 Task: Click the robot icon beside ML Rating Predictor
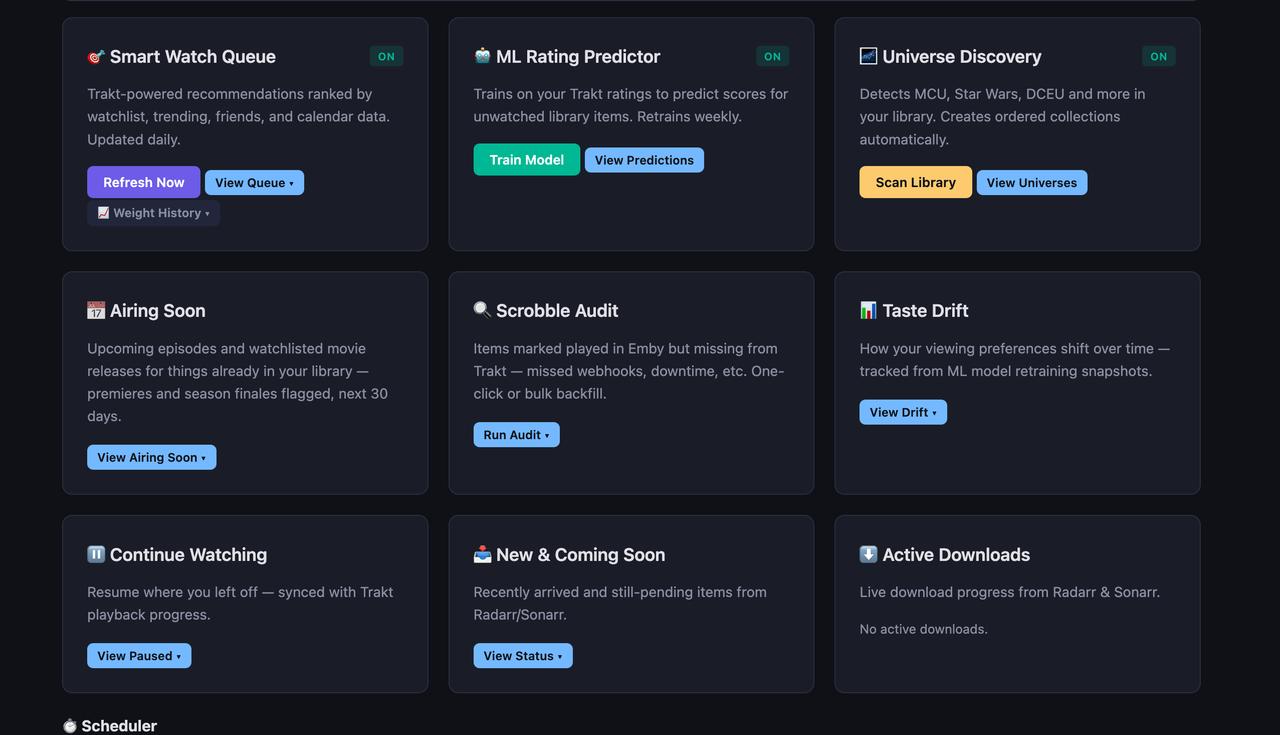[482, 56]
